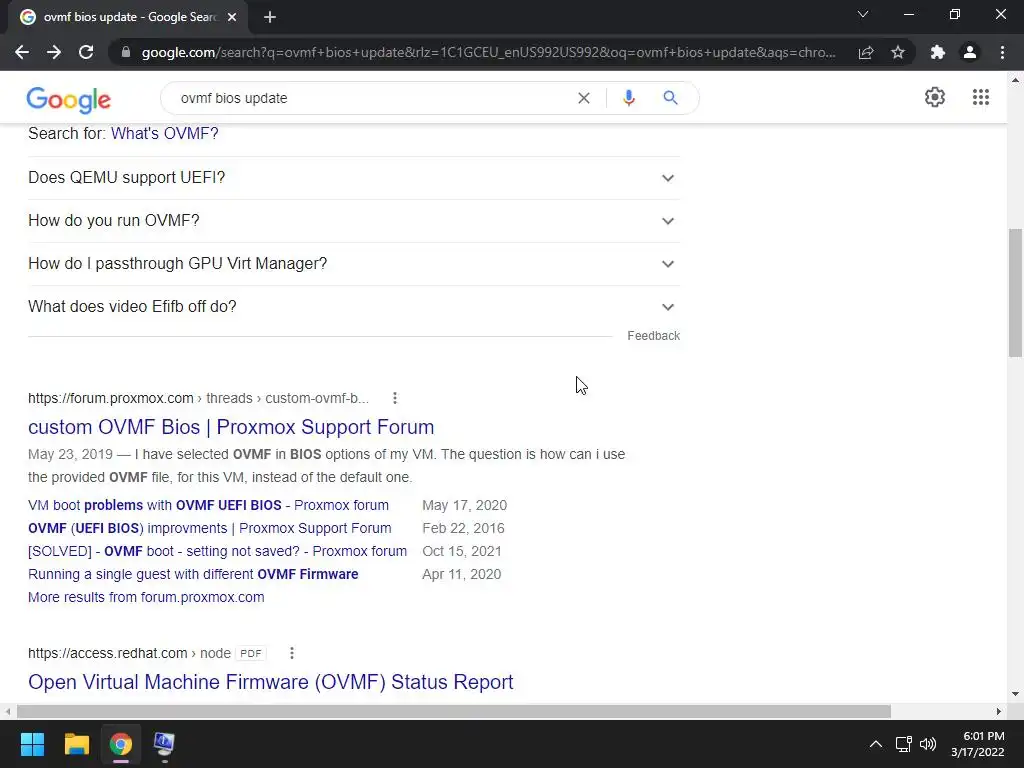Open options for the Red Hat result

(292, 653)
